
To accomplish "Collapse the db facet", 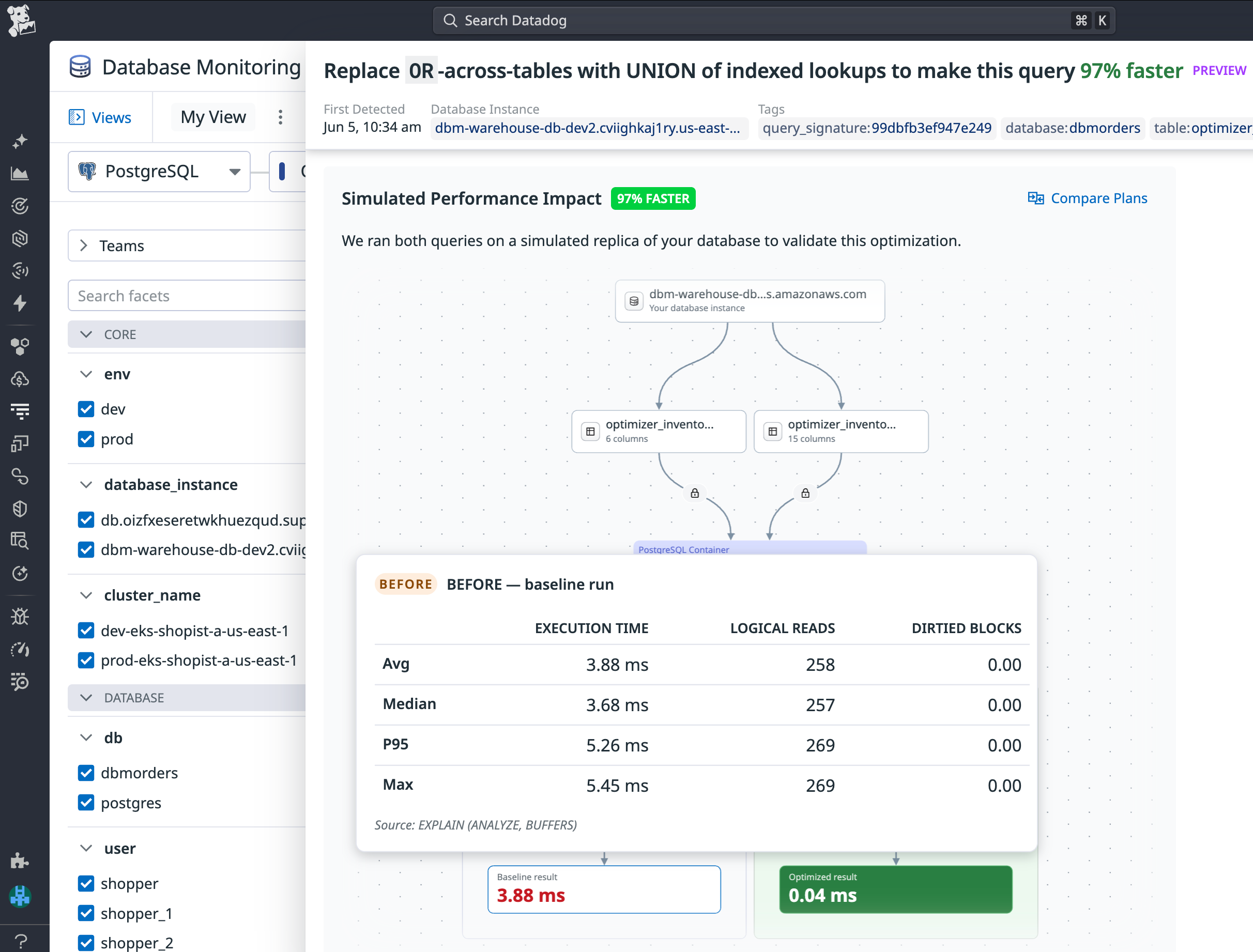I will pos(86,738).
